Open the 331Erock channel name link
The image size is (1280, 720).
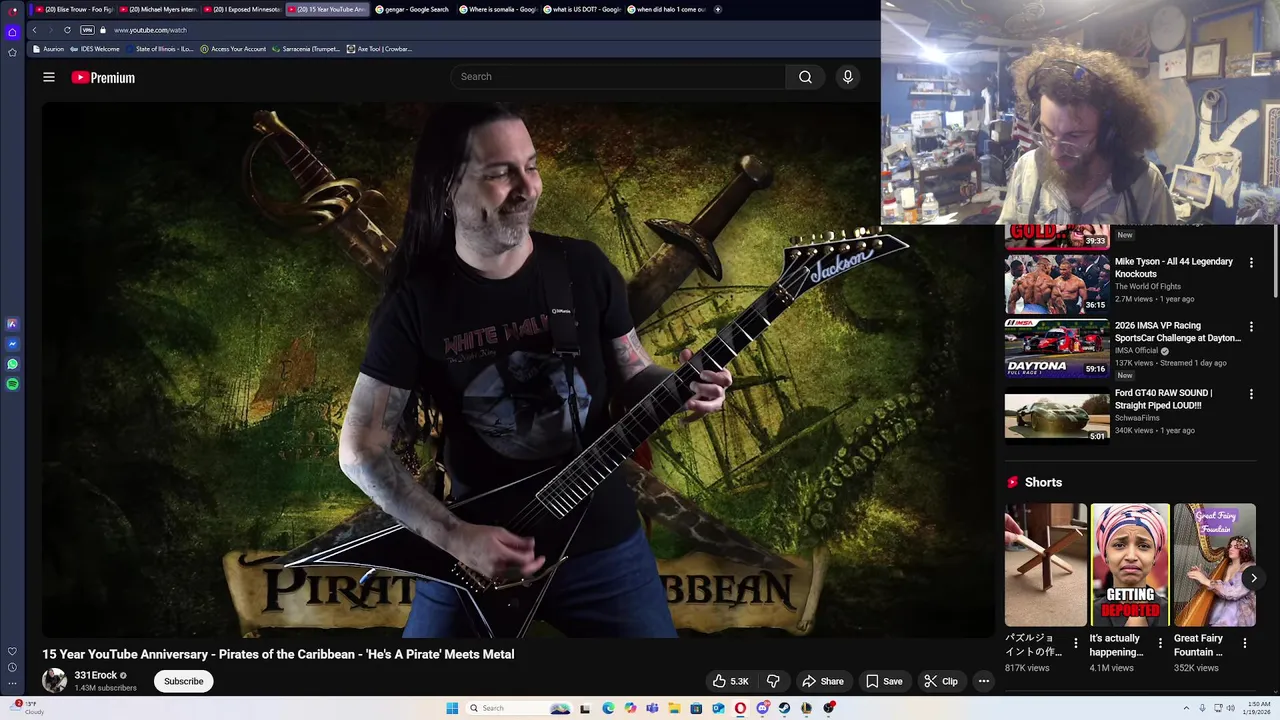(x=96, y=675)
